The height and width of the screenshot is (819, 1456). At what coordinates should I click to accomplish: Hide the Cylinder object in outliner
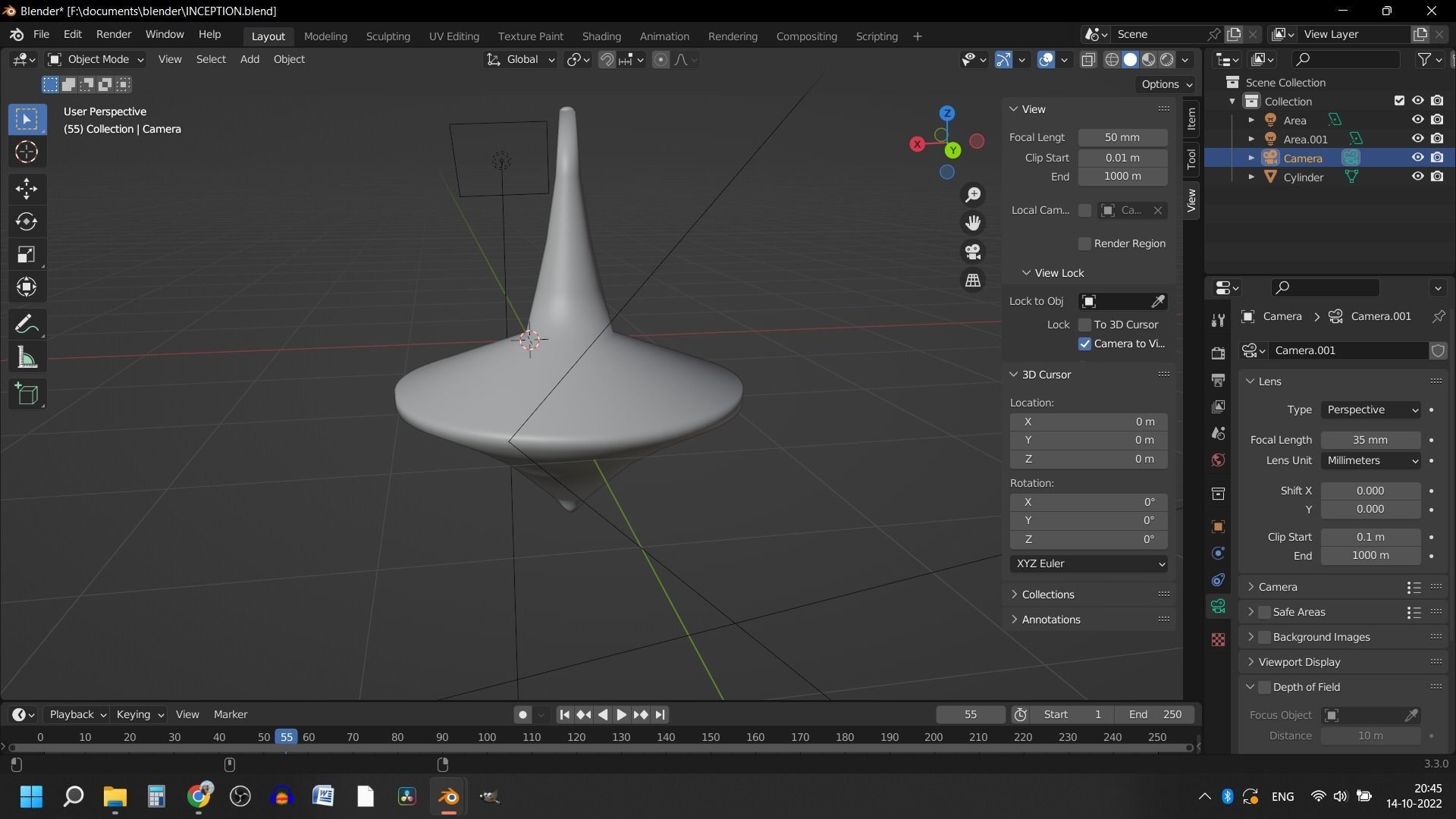[x=1417, y=177]
